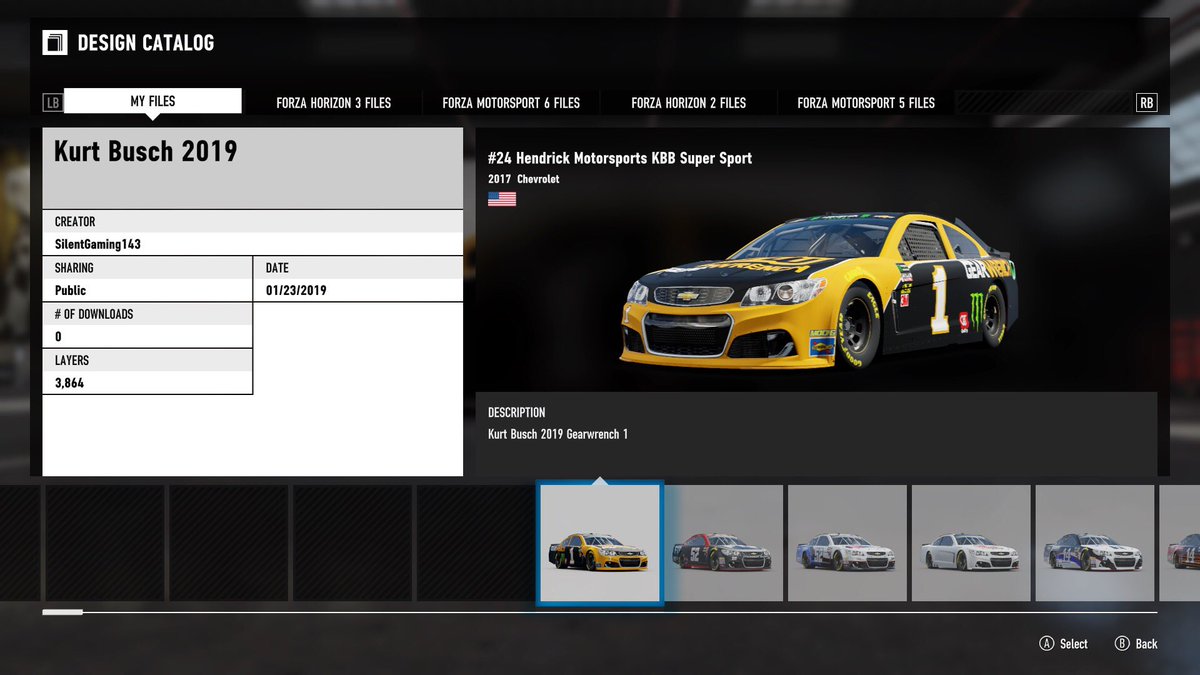Viewport: 1200px width, 675px height.
Task: Click the United States flag icon
Action: click(502, 199)
